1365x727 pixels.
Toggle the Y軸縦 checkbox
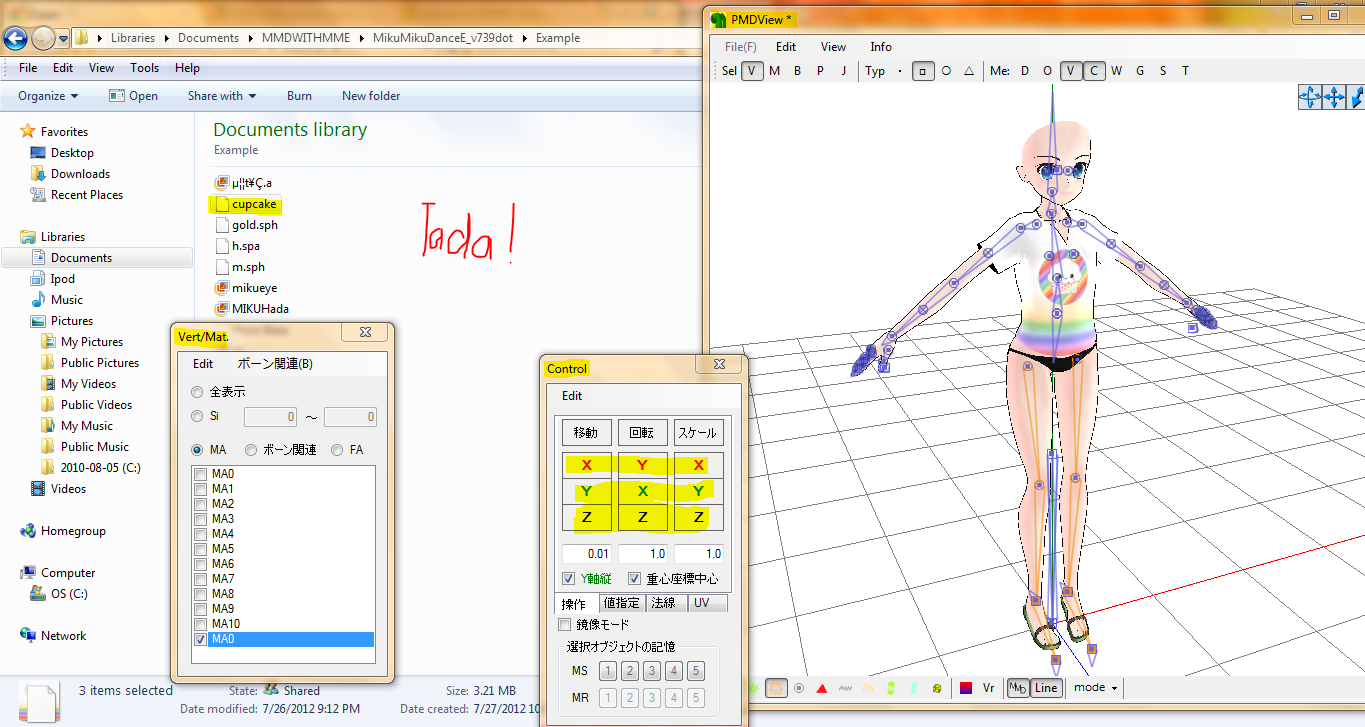pyautogui.click(x=568, y=579)
